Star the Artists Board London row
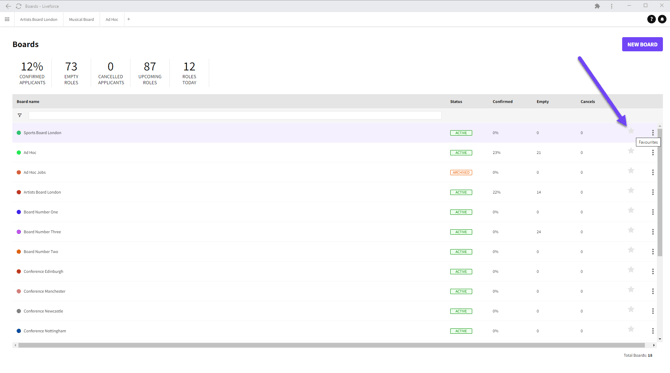This screenshot has width=670, height=373. (631, 191)
